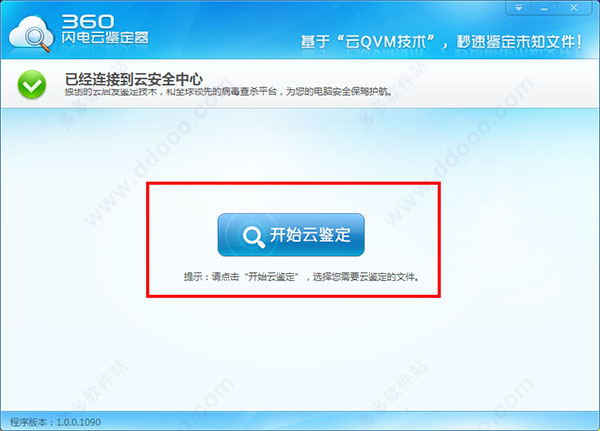Click the 为您的电脑安全保驾护航 subtitle ending
600x431 pixels.
pyautogui.click(x=339, y=92)
